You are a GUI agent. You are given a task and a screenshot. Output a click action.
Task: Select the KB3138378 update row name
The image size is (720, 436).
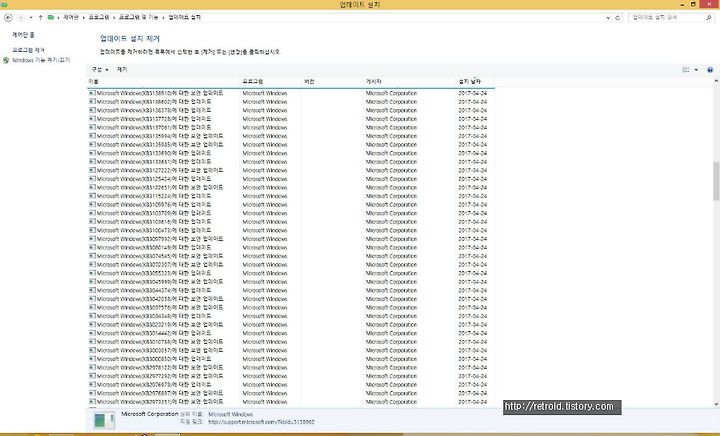[x=154, y=110]
